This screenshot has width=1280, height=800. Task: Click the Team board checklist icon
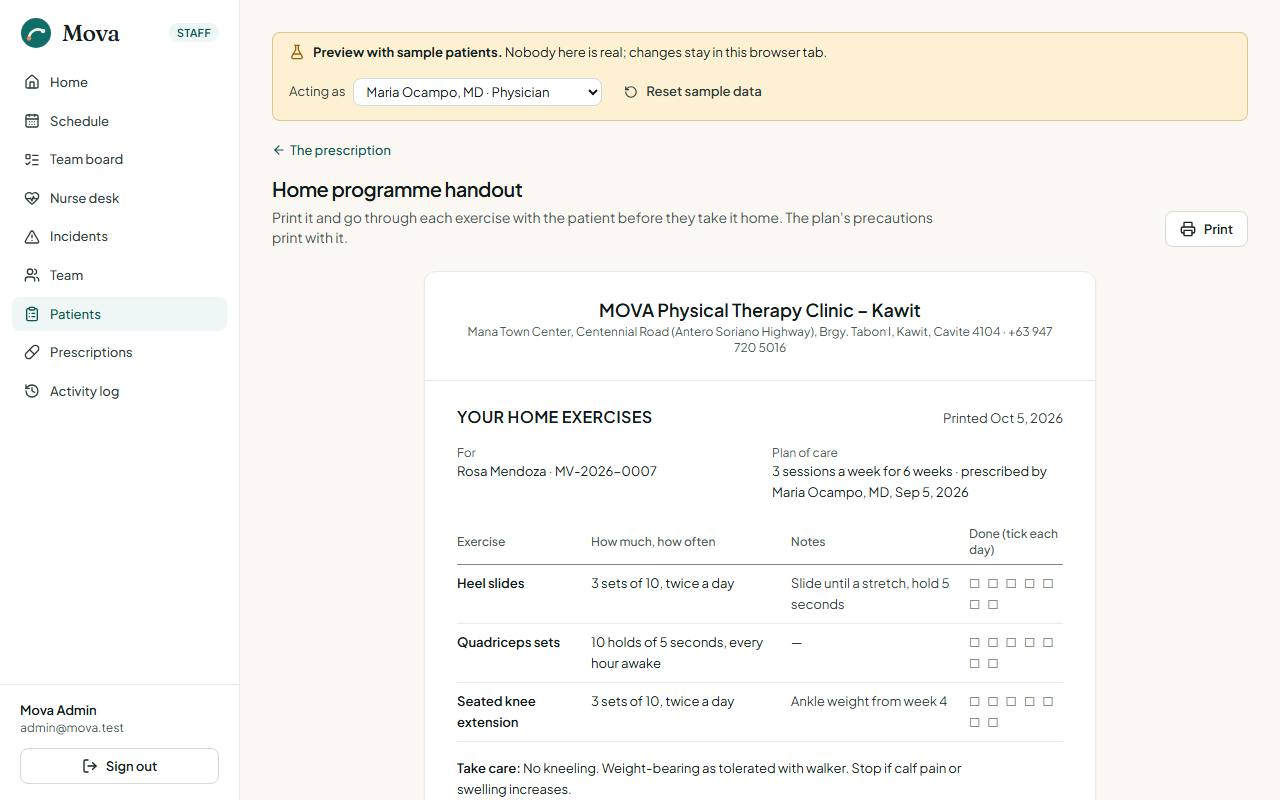(32, 159)
